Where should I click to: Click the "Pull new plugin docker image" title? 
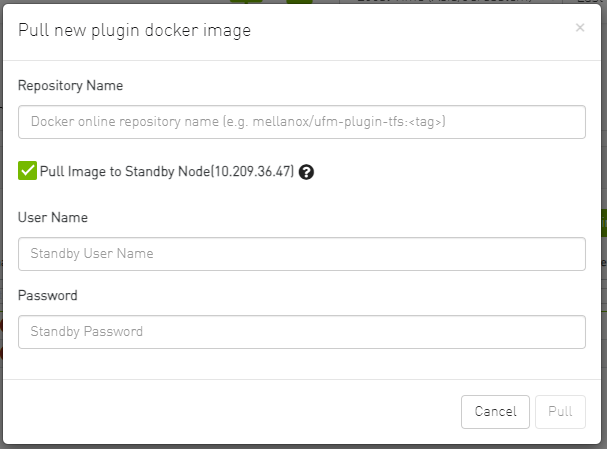[x=134, y=31]
